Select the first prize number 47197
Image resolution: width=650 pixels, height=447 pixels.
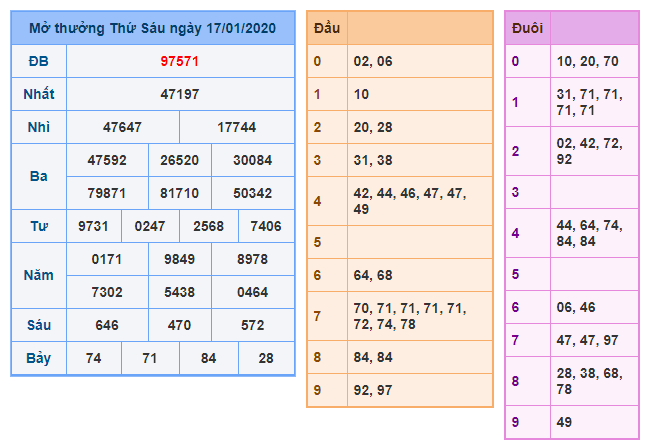[x=180, y=94]
